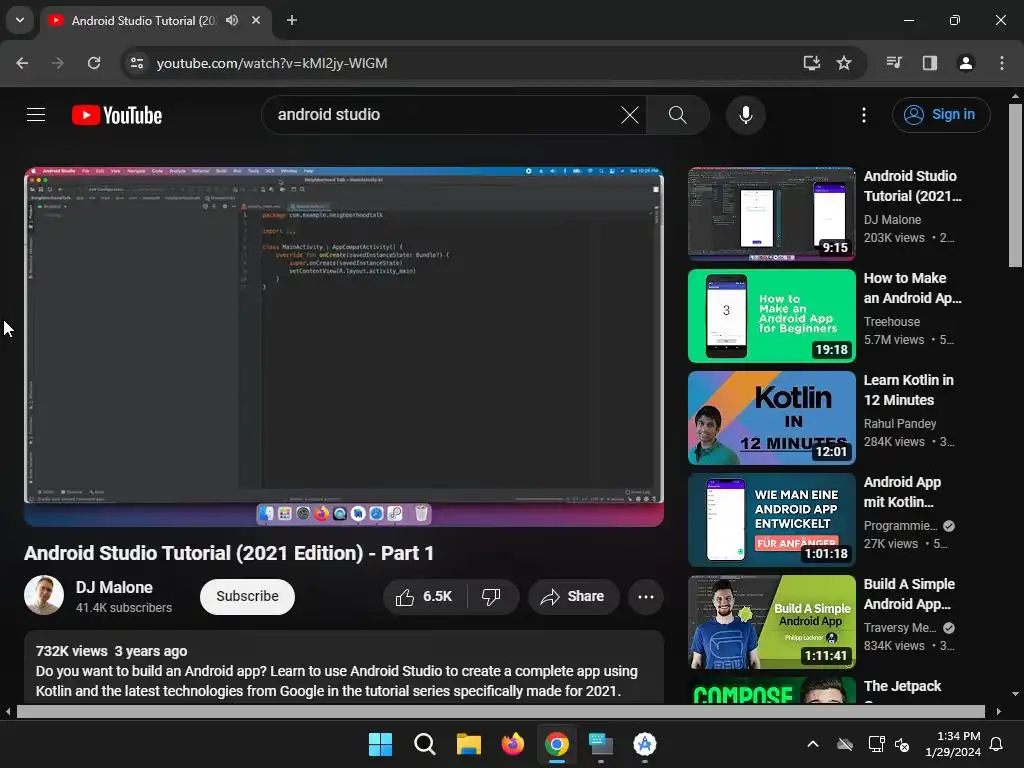This screenshot has width=1024, height=768.
Task: Open notifications bell in taskbar
Action: [x=997, y=744]
